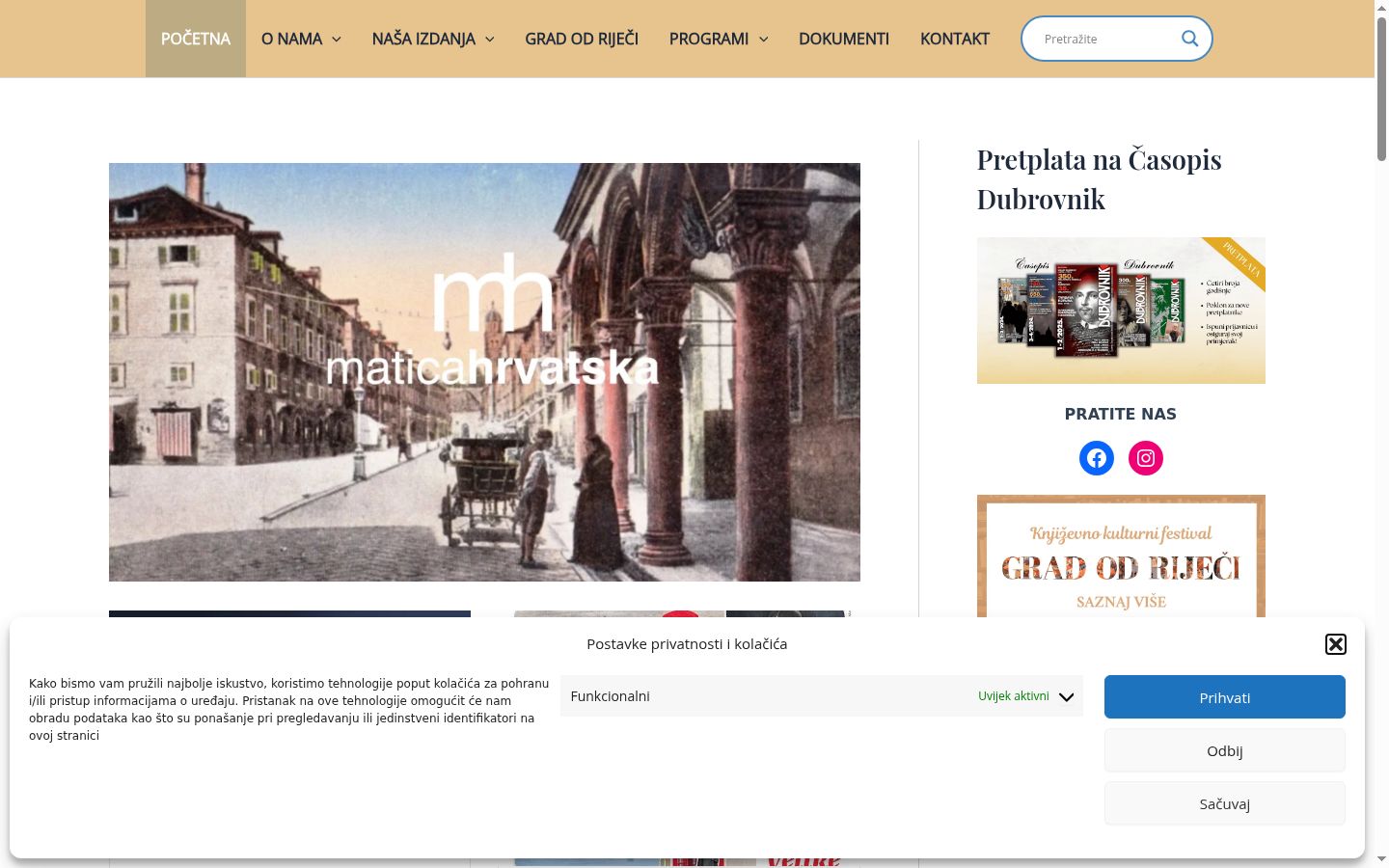Accept cookies with Prihvati button
This screenshot has width=1389, height=868.
1225,696
